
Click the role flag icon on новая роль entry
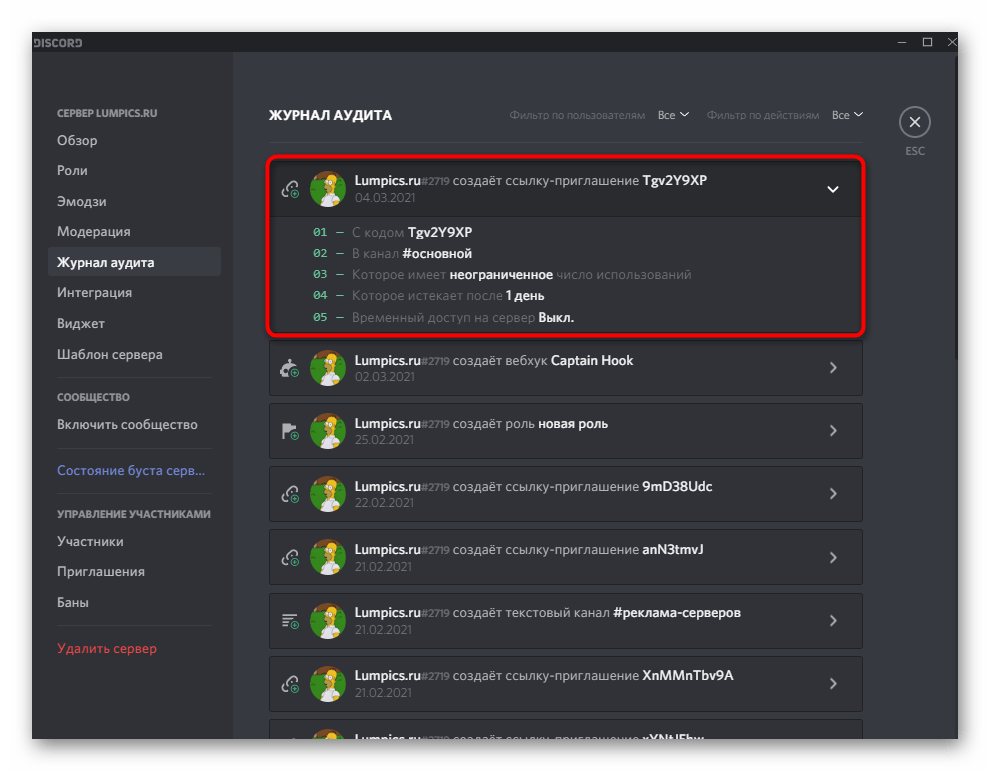[x=290, y=431]
